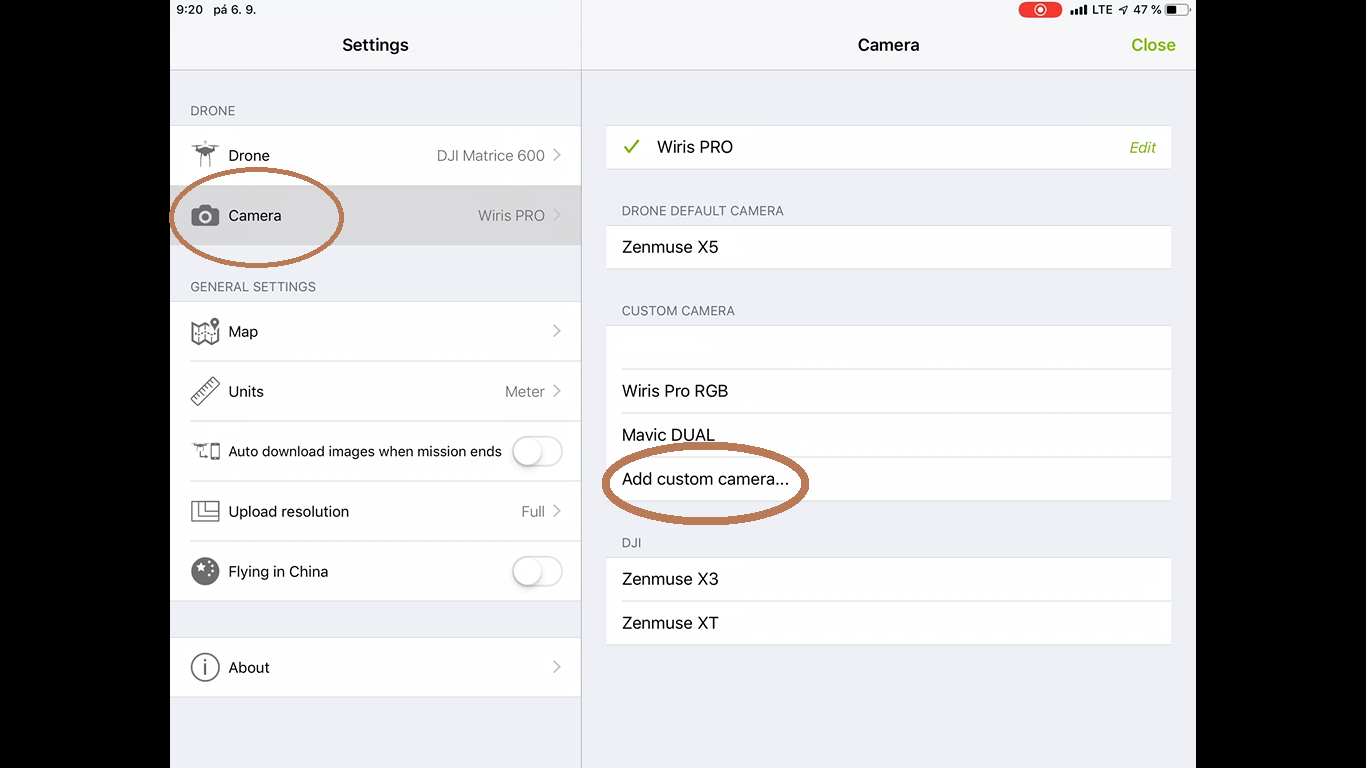Screen dimensions: 1366x768
Task: Open Upload resolution chevron next to Full
Action: pos(557,511)
